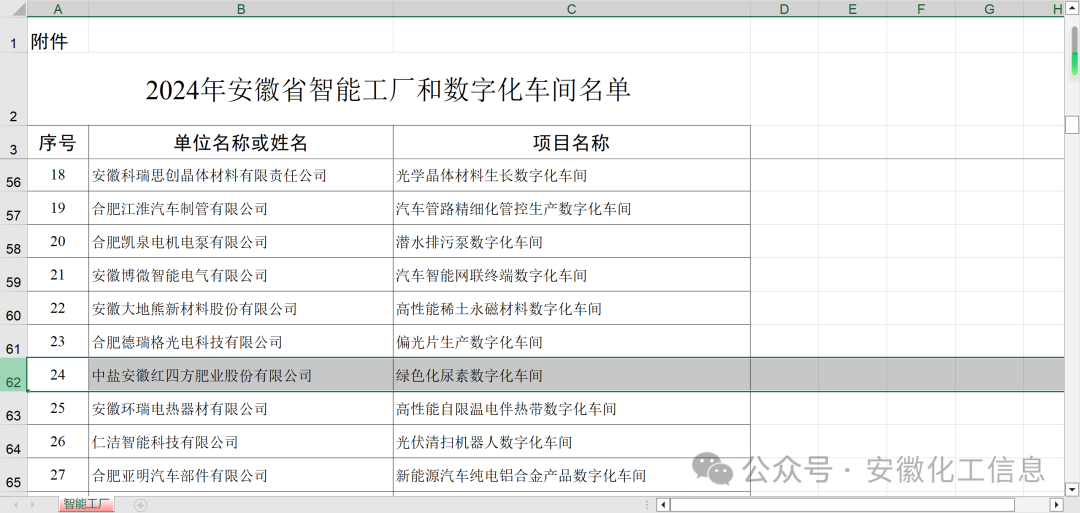Click the previous-sheet navigation arrow
Viewport: 1080px width, 513px height.
(14, 505)
